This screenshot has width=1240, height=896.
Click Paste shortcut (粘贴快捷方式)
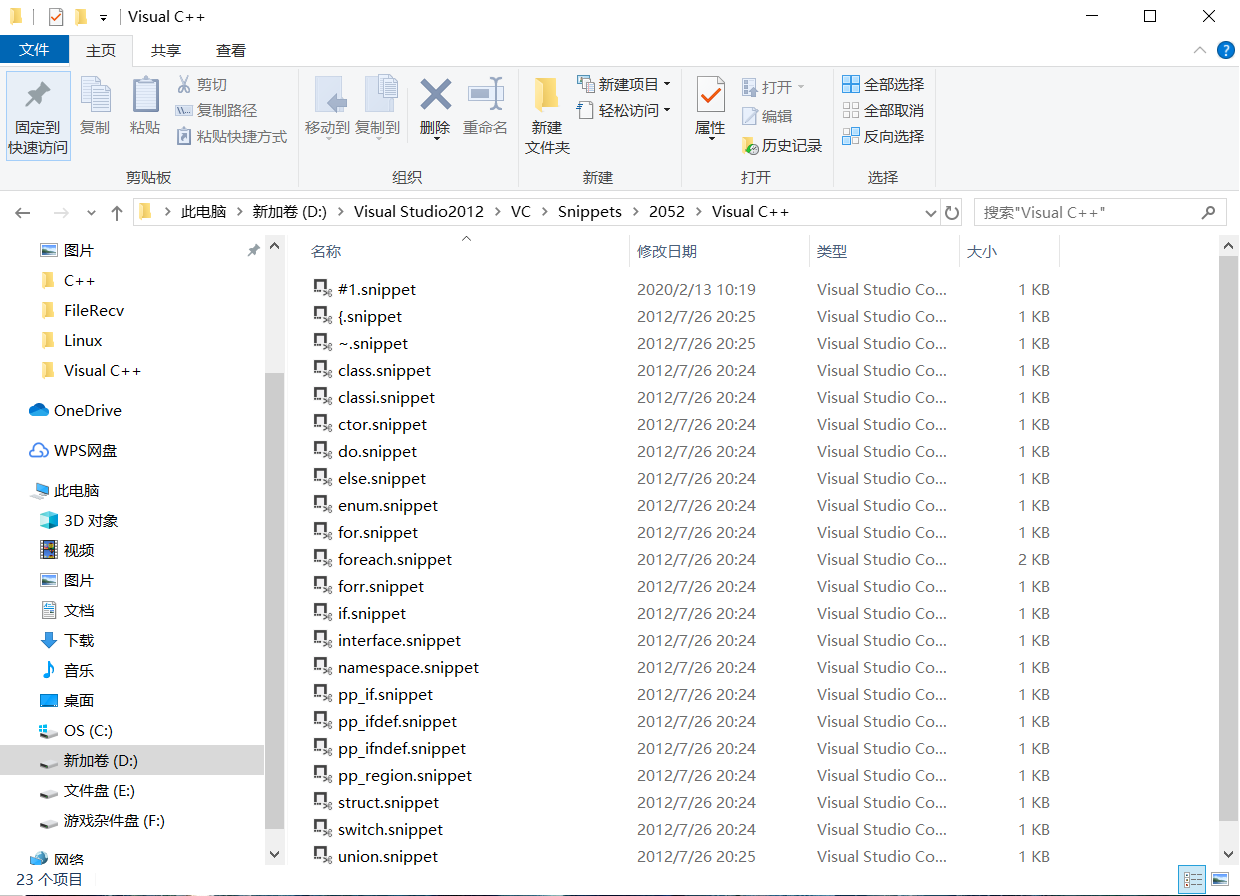[231, 137]
